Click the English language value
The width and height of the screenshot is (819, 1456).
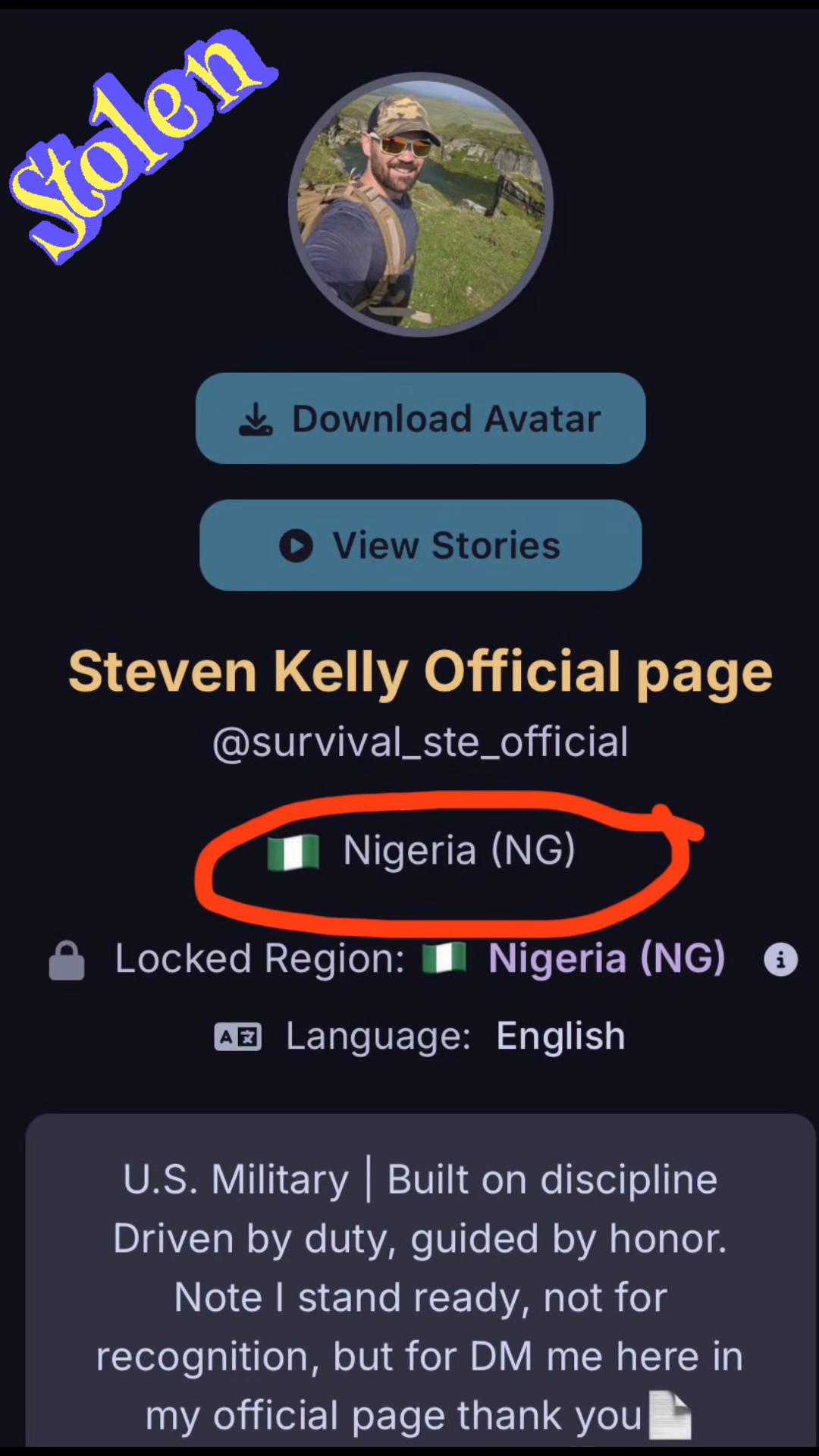tap(560, 1036)
